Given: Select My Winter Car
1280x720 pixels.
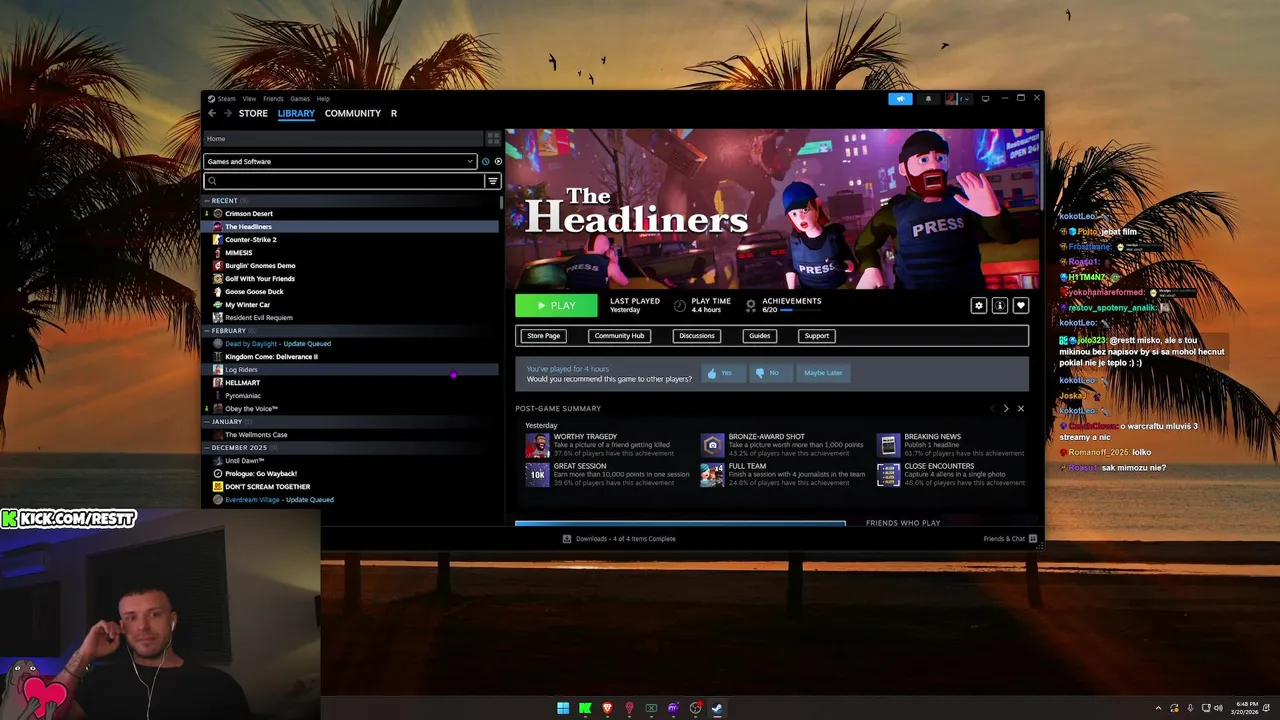Looking at the screenshot, I should coord(350,304).
